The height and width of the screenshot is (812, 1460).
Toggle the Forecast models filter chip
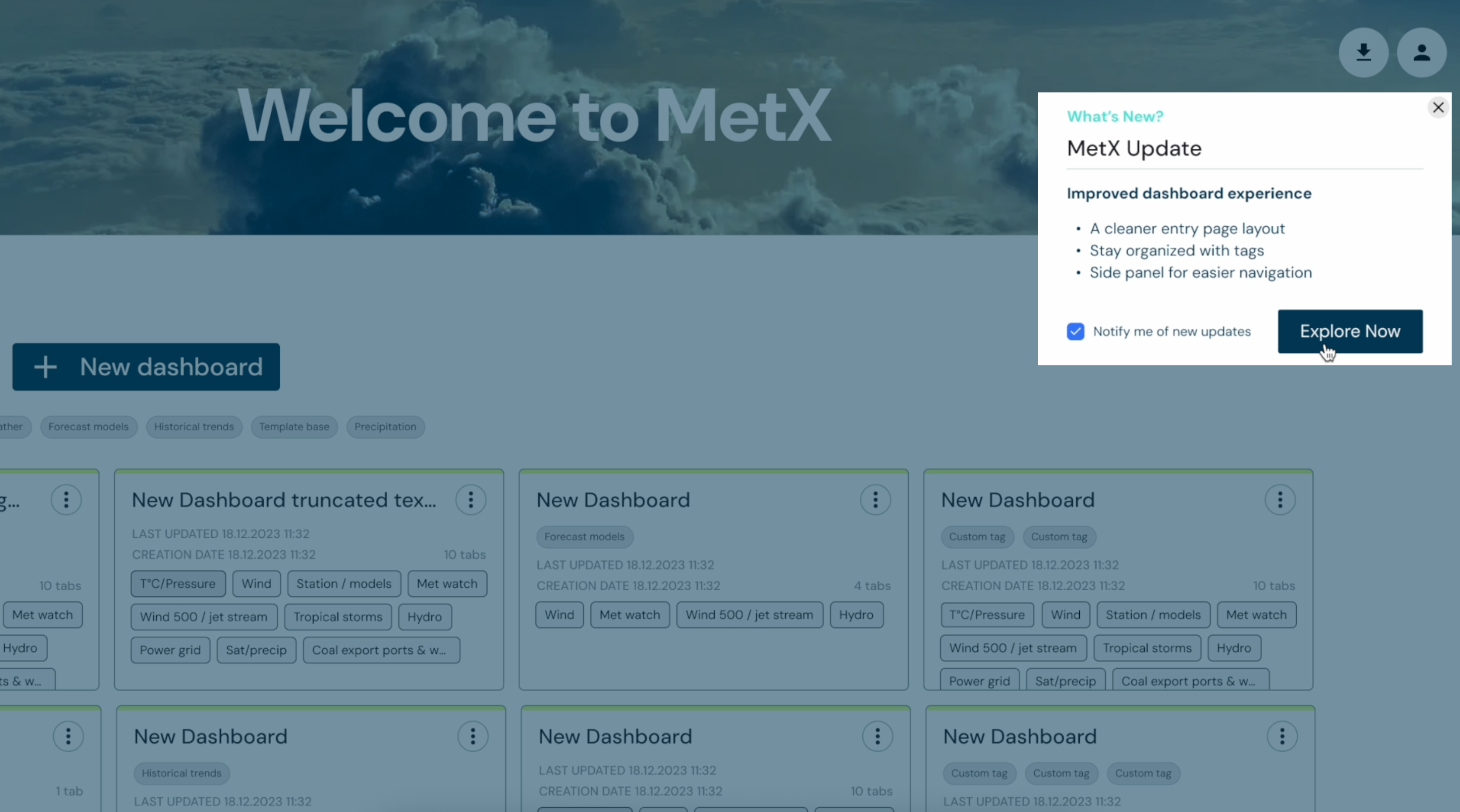point(89,427)
